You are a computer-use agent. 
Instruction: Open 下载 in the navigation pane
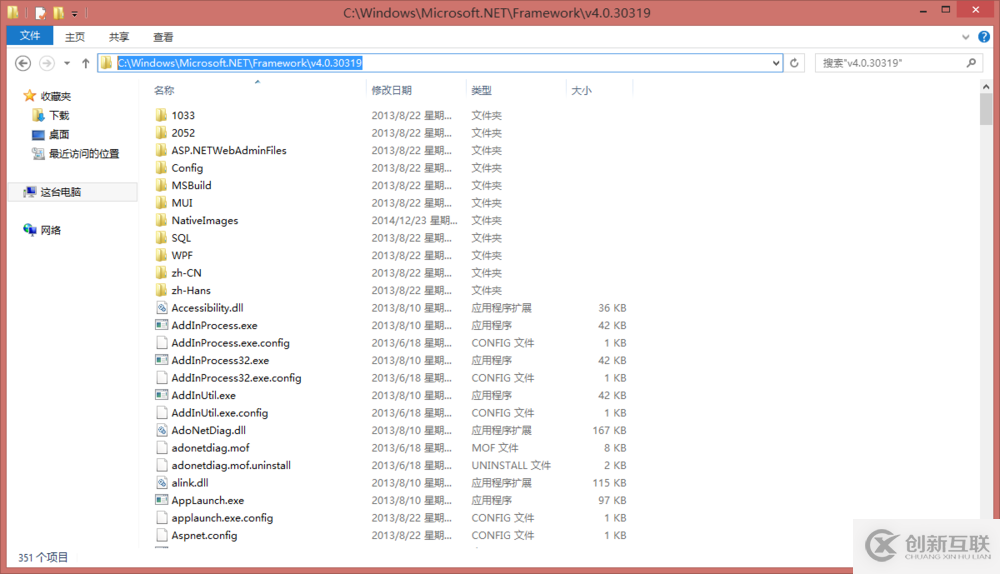pos(59,115)
